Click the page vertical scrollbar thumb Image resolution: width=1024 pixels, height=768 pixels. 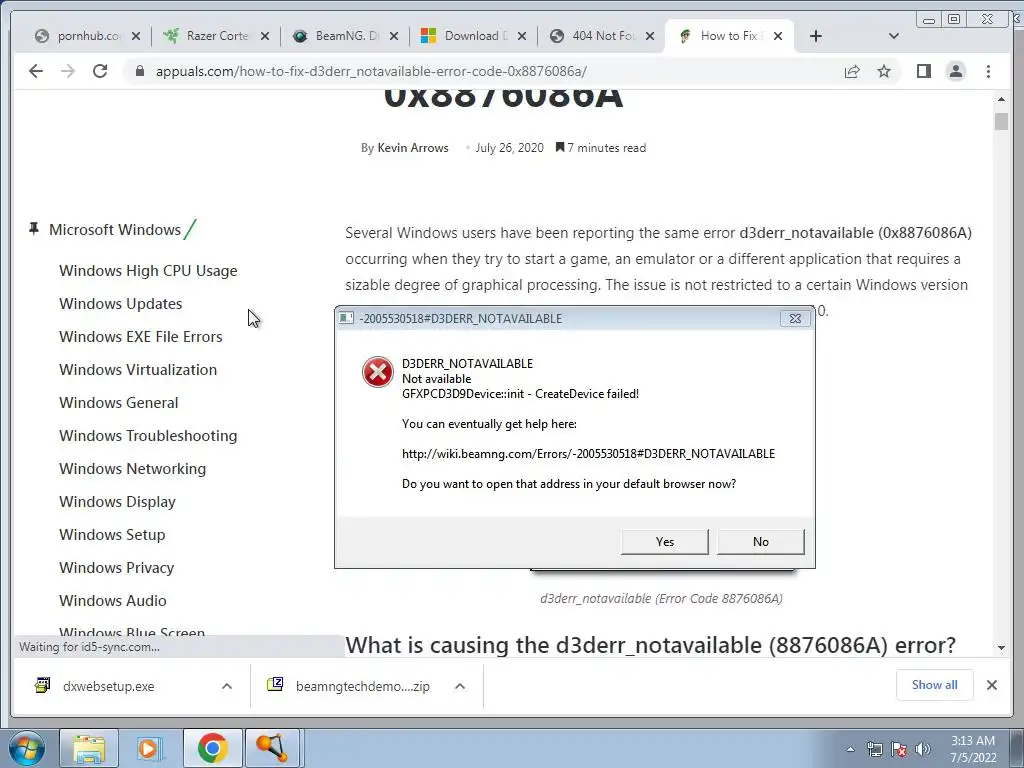[x=1001, y=121]
